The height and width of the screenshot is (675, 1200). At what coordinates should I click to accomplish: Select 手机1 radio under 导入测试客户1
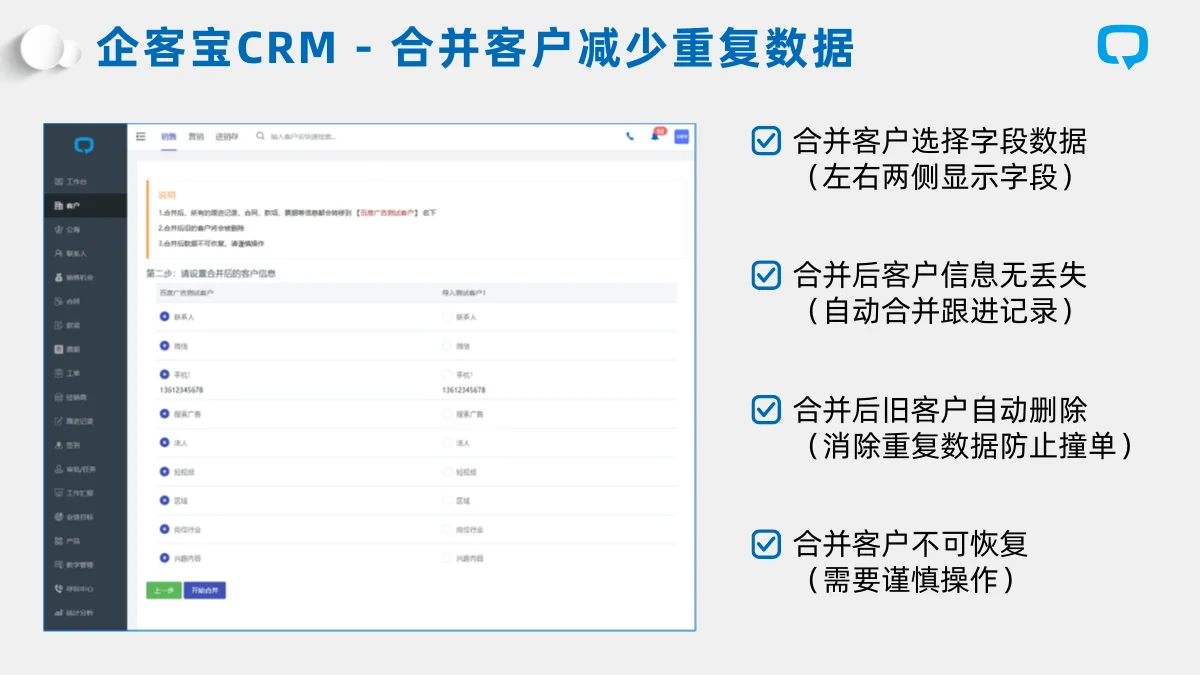(x=447, y=374)
